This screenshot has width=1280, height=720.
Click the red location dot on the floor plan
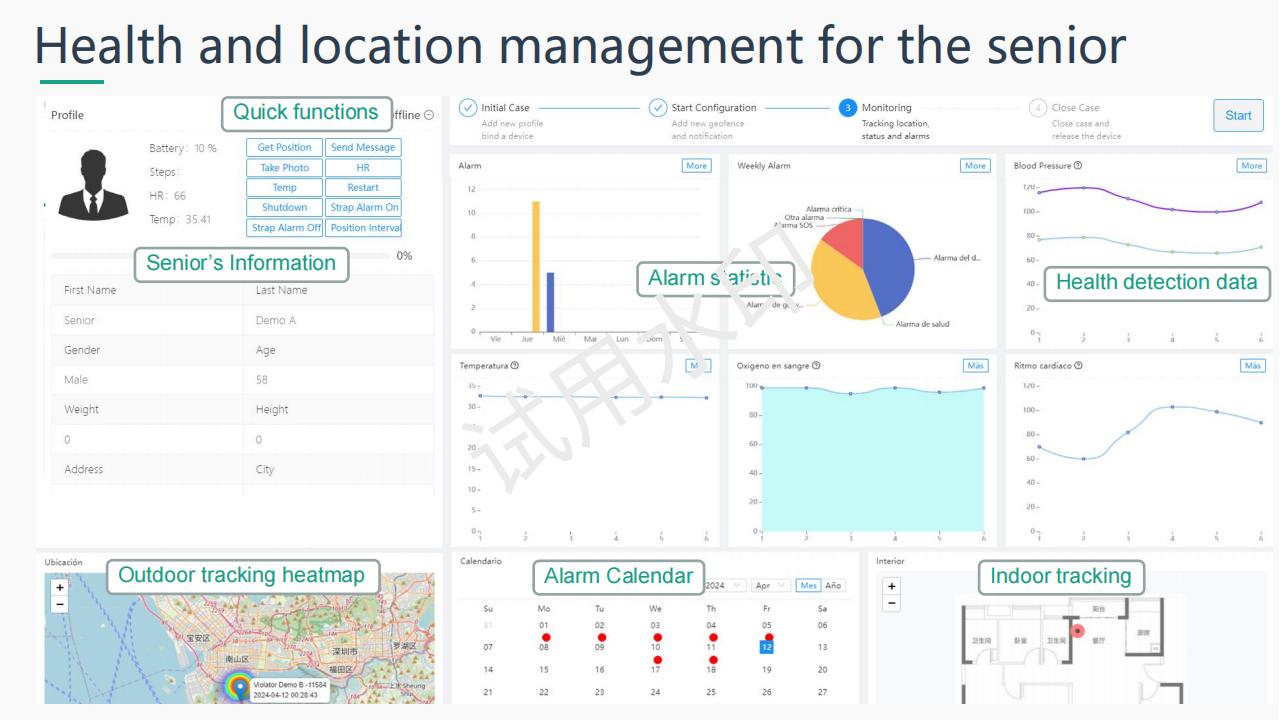(1079, 629)
